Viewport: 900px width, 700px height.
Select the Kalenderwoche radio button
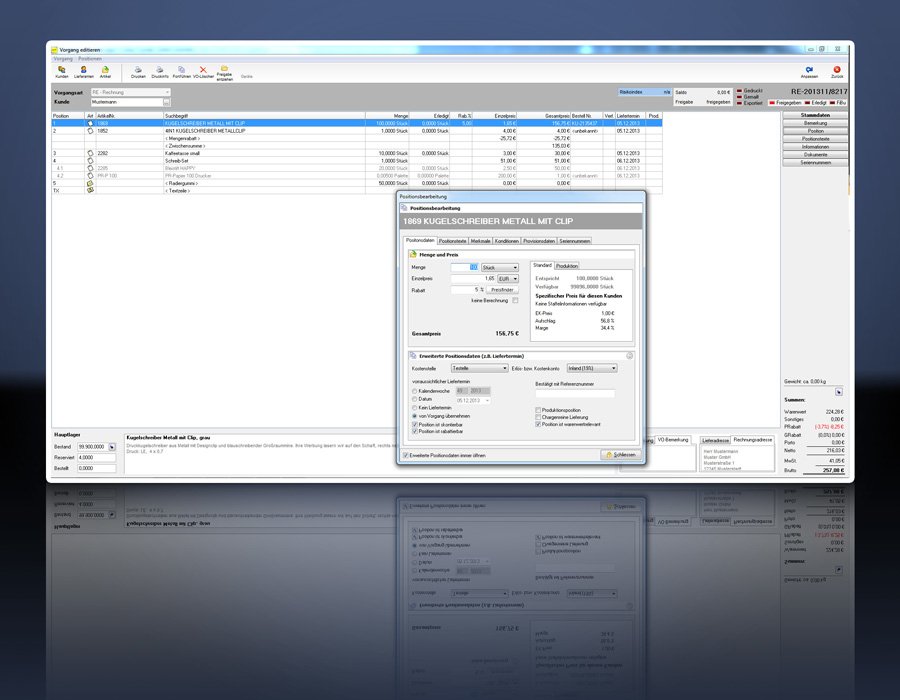coord(414,391)
